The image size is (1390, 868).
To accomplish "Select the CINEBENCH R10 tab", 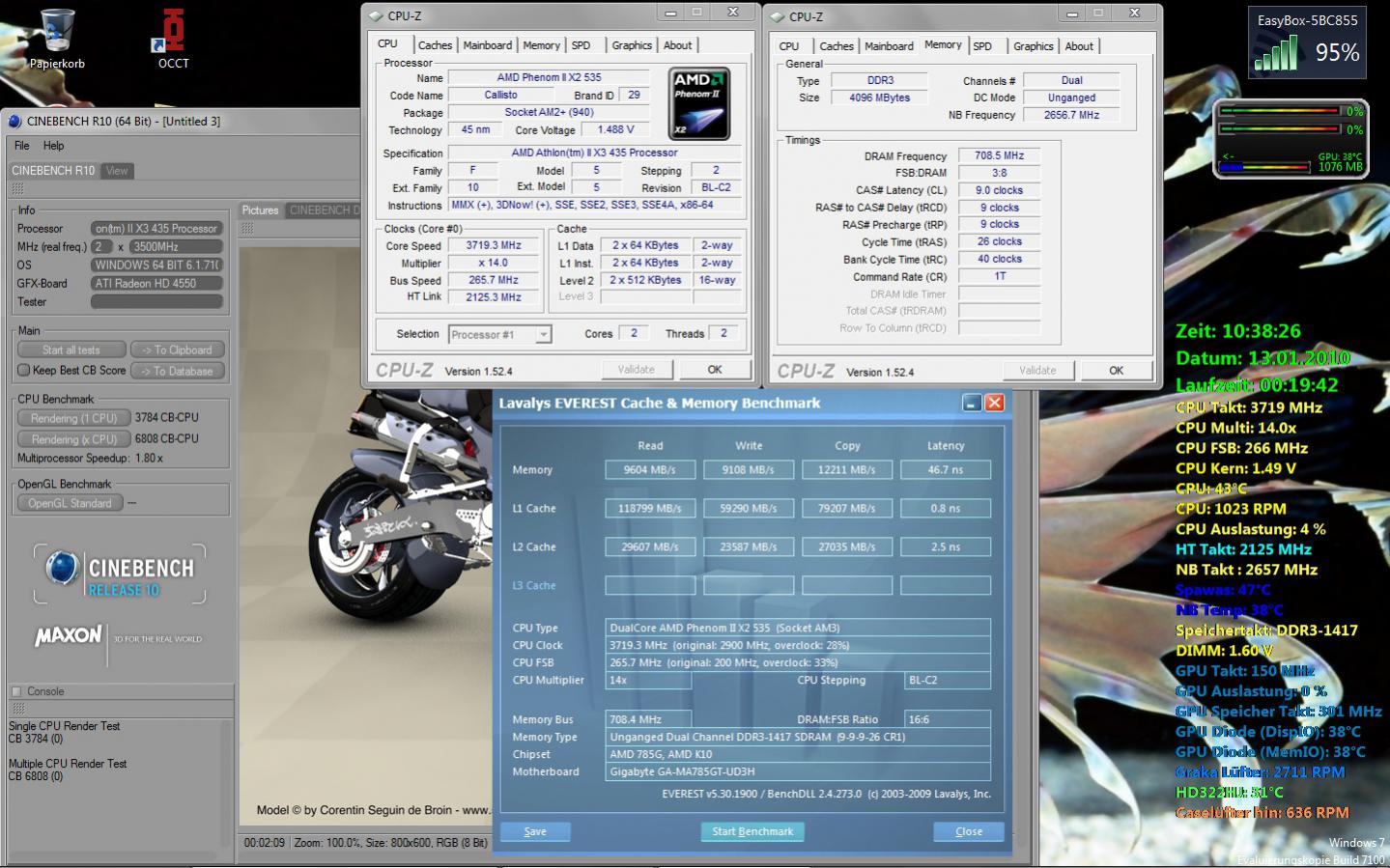I will [53, 170].
